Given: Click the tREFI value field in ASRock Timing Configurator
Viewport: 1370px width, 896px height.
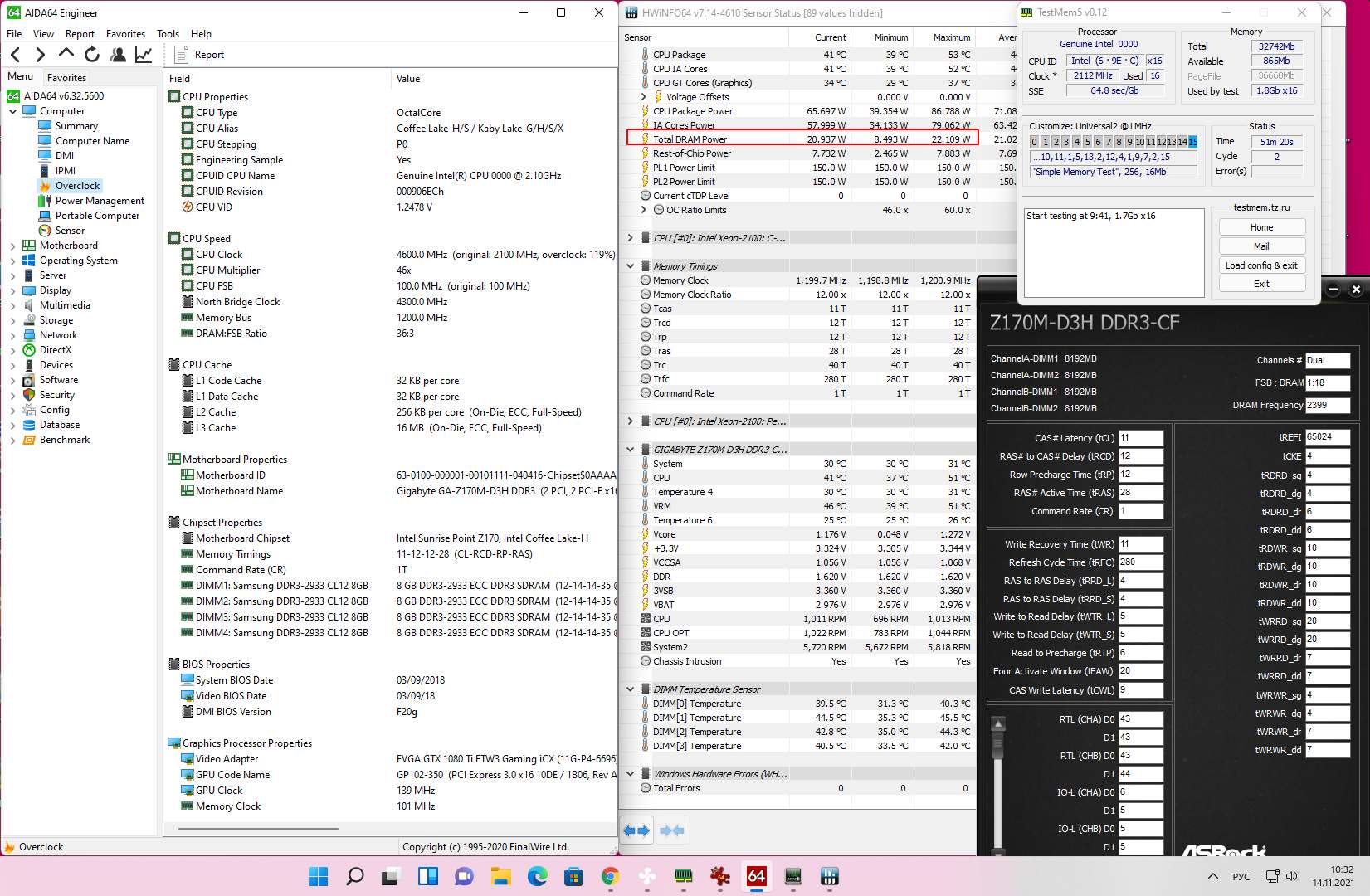Looking at the screenshot, I should tap(1328, 436).
